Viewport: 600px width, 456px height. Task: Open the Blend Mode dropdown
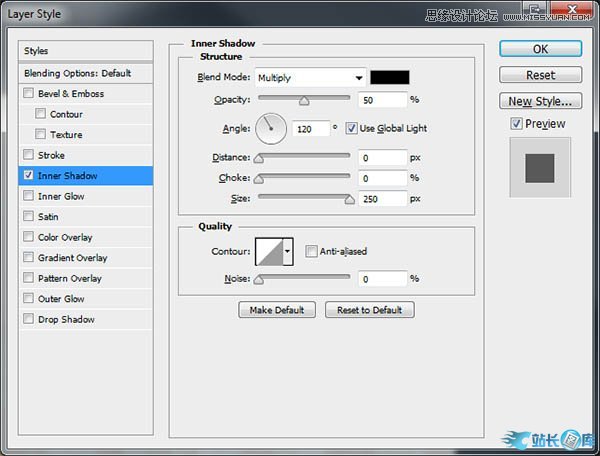310,77
